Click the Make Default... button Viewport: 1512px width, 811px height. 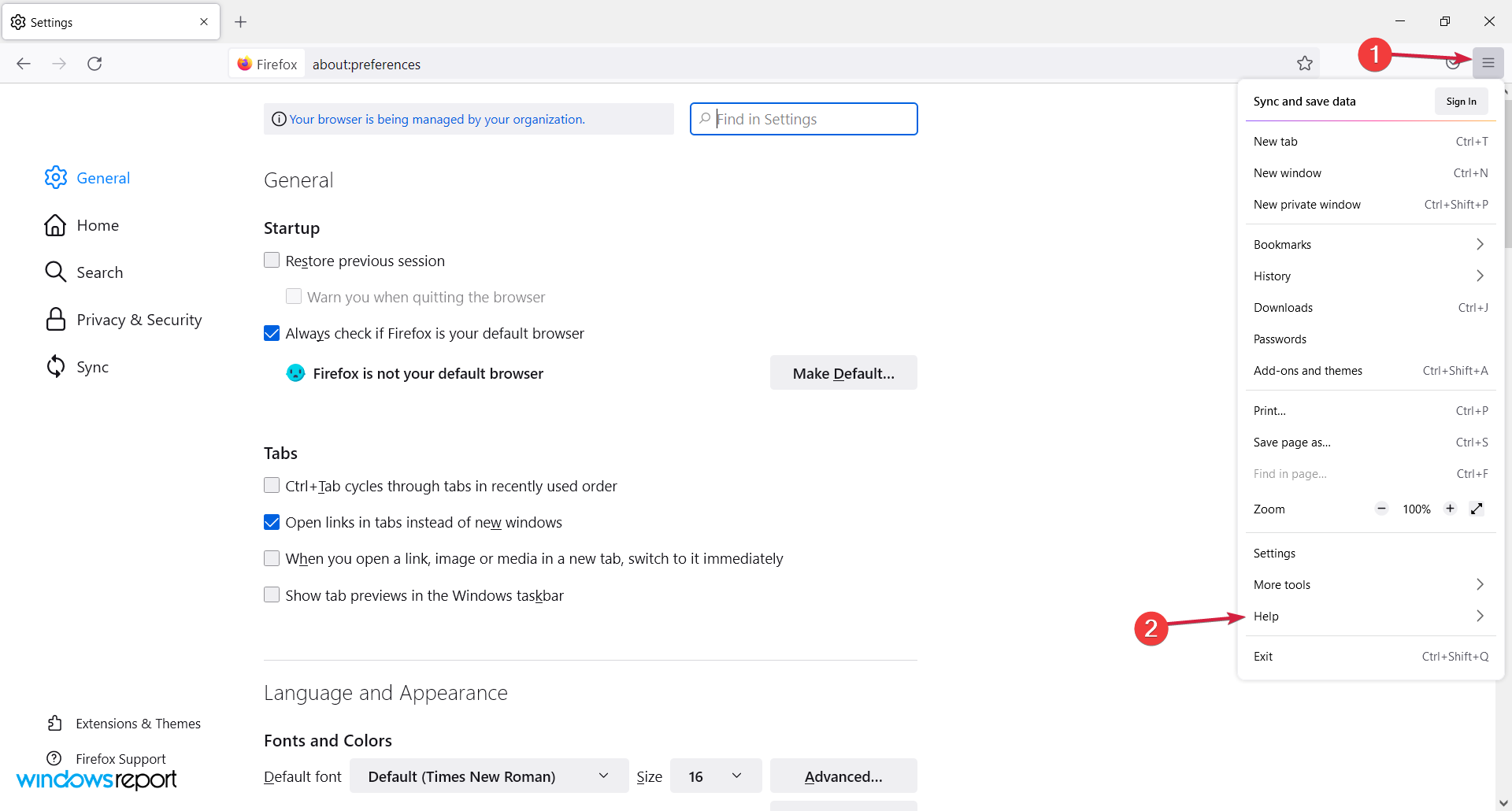pos(843,373)
